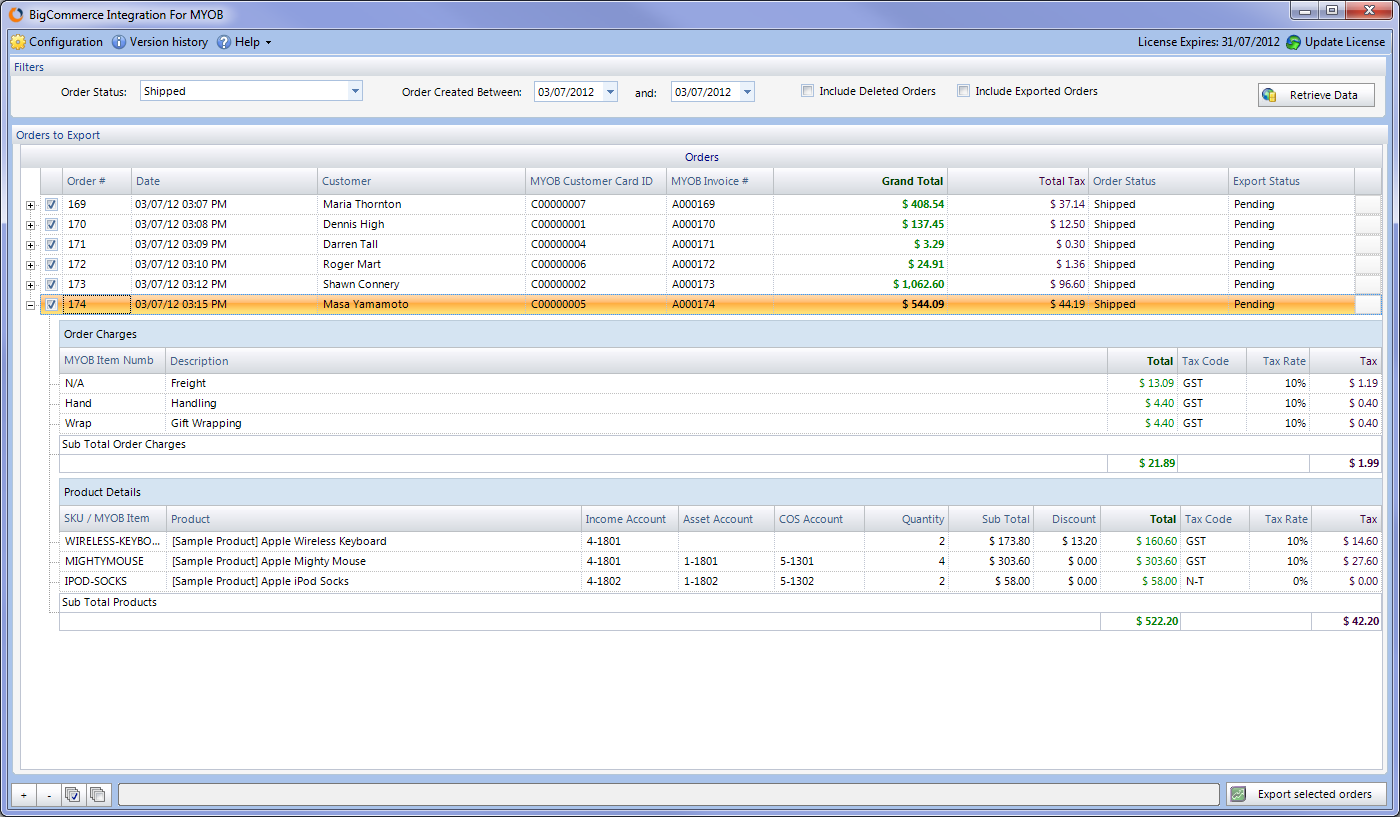The width and height of the screenshot is (1400, 817).
Task: Collapse all rows with minus button
Action: click(49, 794)
